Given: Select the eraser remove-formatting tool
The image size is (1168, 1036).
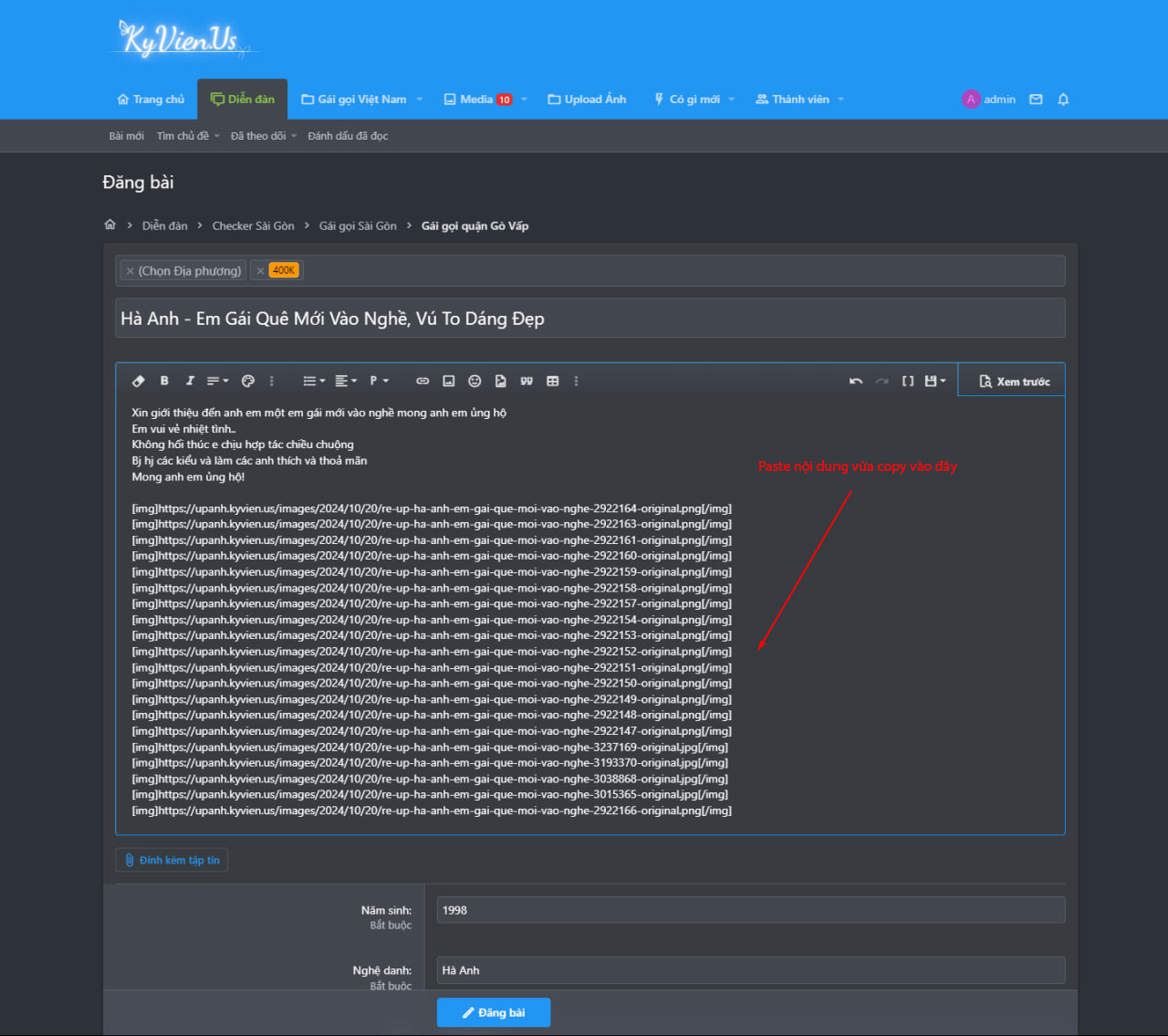Looking at the screenshot, I should (x=139, y=381).
